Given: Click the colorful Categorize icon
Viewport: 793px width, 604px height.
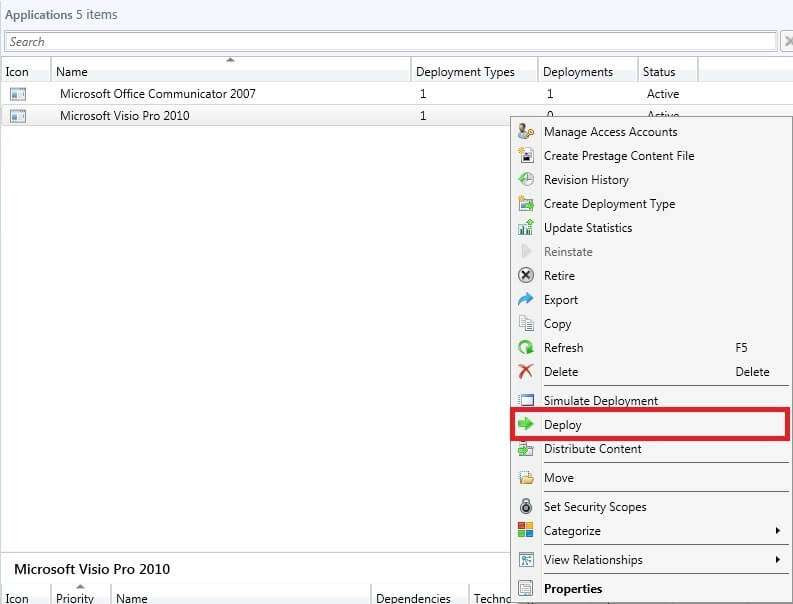Looking at the screenshot, I should click(525, 530).
